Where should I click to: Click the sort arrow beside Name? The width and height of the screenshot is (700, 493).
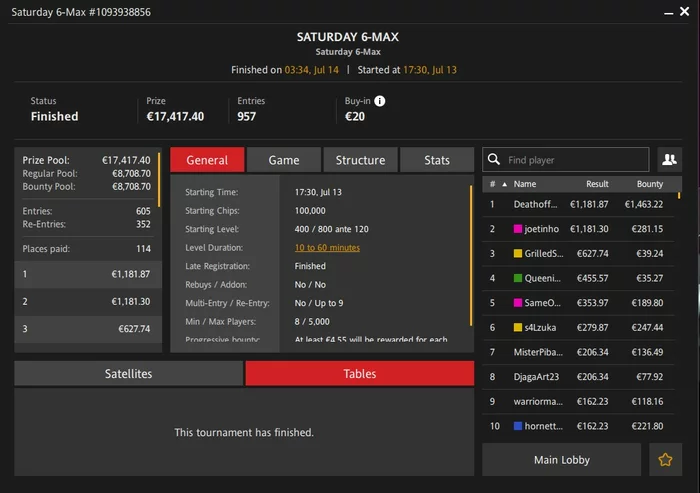tap(504, 184)
